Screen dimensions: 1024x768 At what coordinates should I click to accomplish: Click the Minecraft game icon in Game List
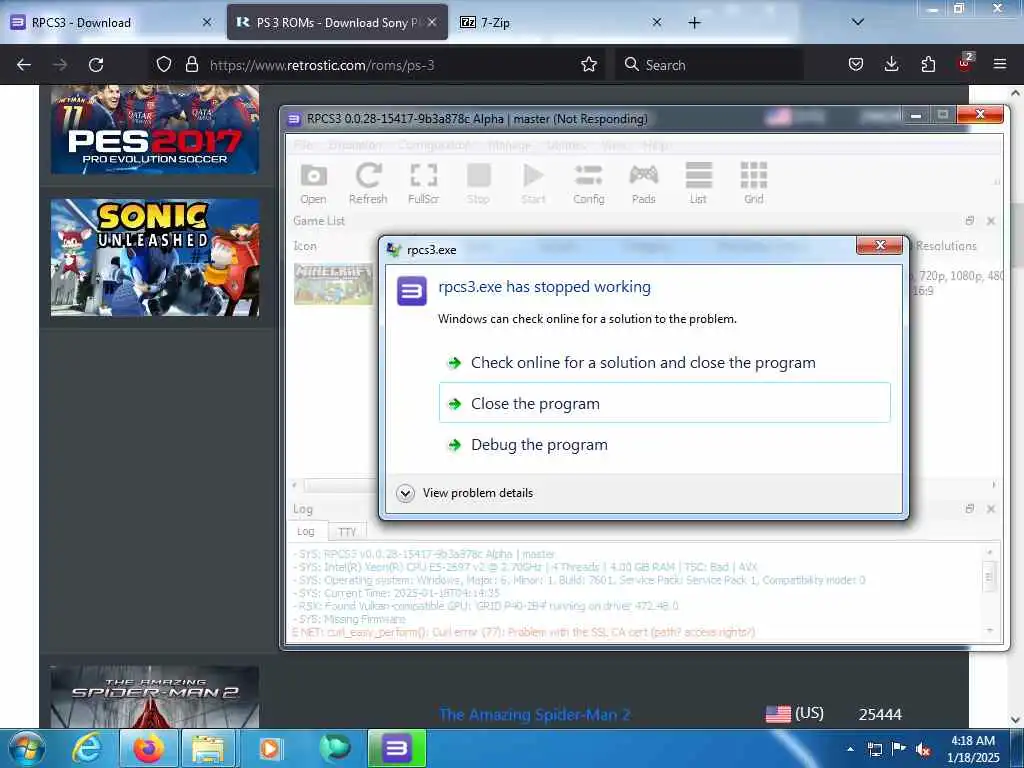[x=333, y=284]
